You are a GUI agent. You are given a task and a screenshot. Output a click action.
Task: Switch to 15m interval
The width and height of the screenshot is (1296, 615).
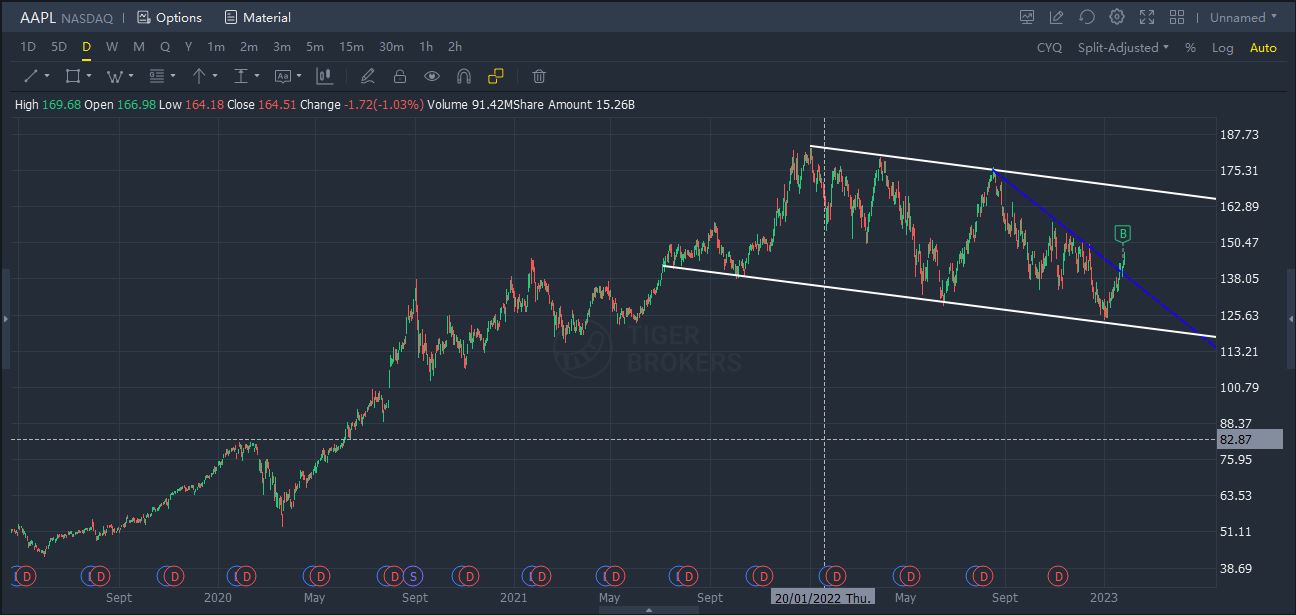pos(351,47)
